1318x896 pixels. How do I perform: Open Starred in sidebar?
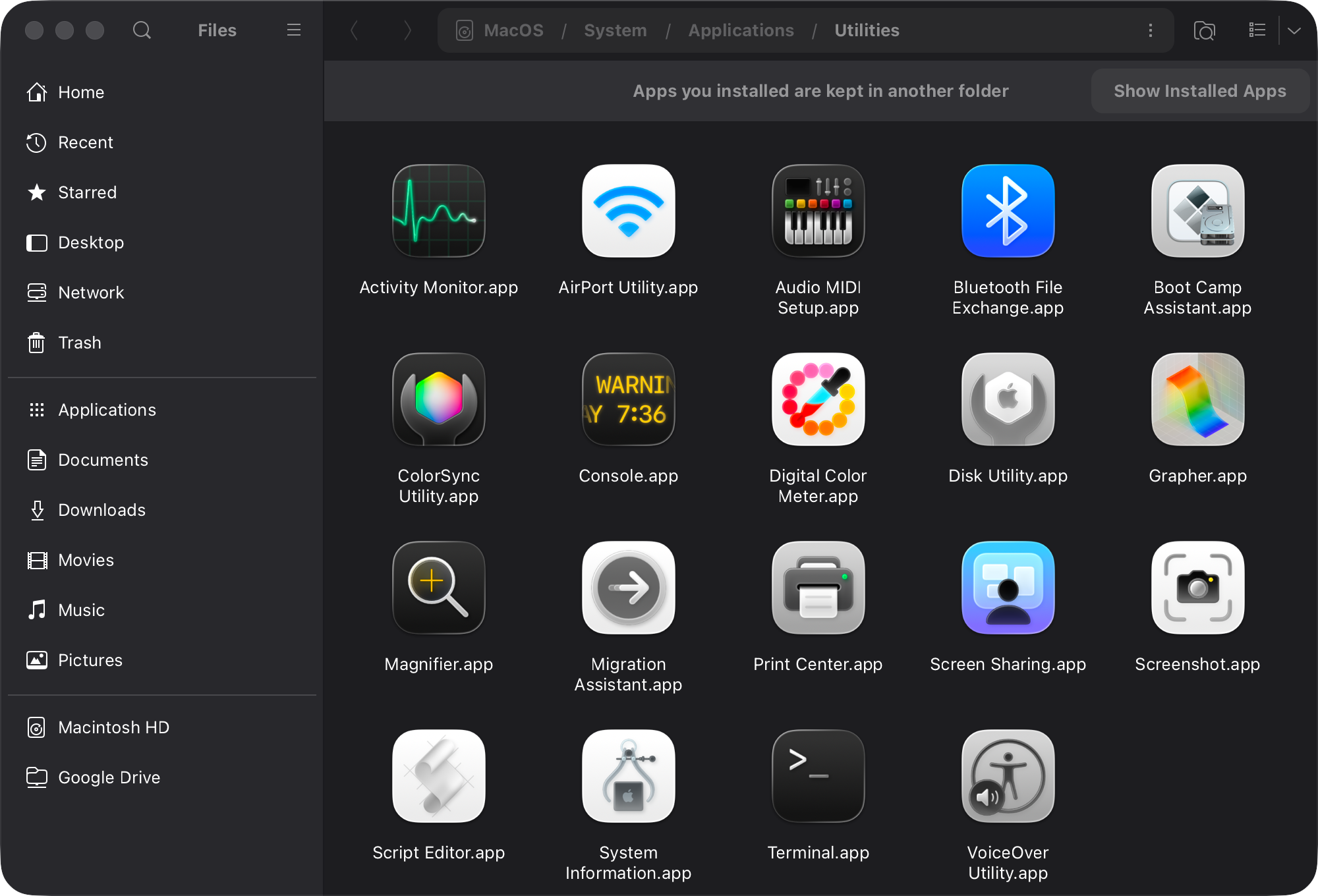[x=161, y=192]
